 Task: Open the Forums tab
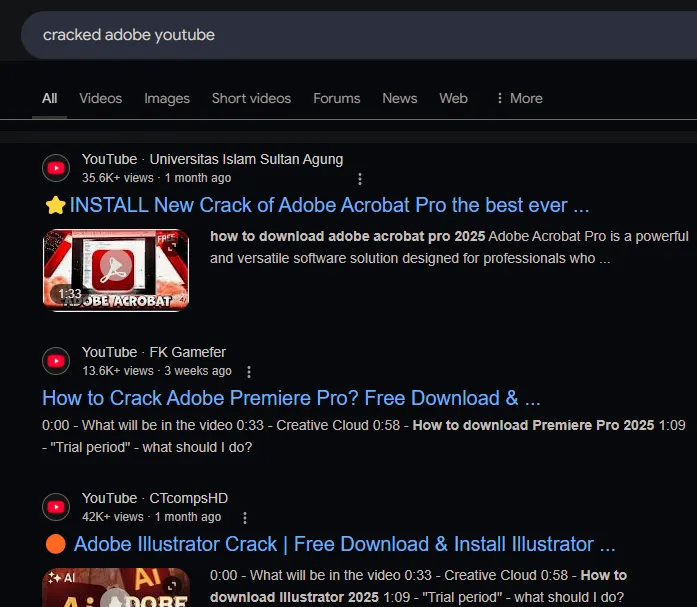336,98
